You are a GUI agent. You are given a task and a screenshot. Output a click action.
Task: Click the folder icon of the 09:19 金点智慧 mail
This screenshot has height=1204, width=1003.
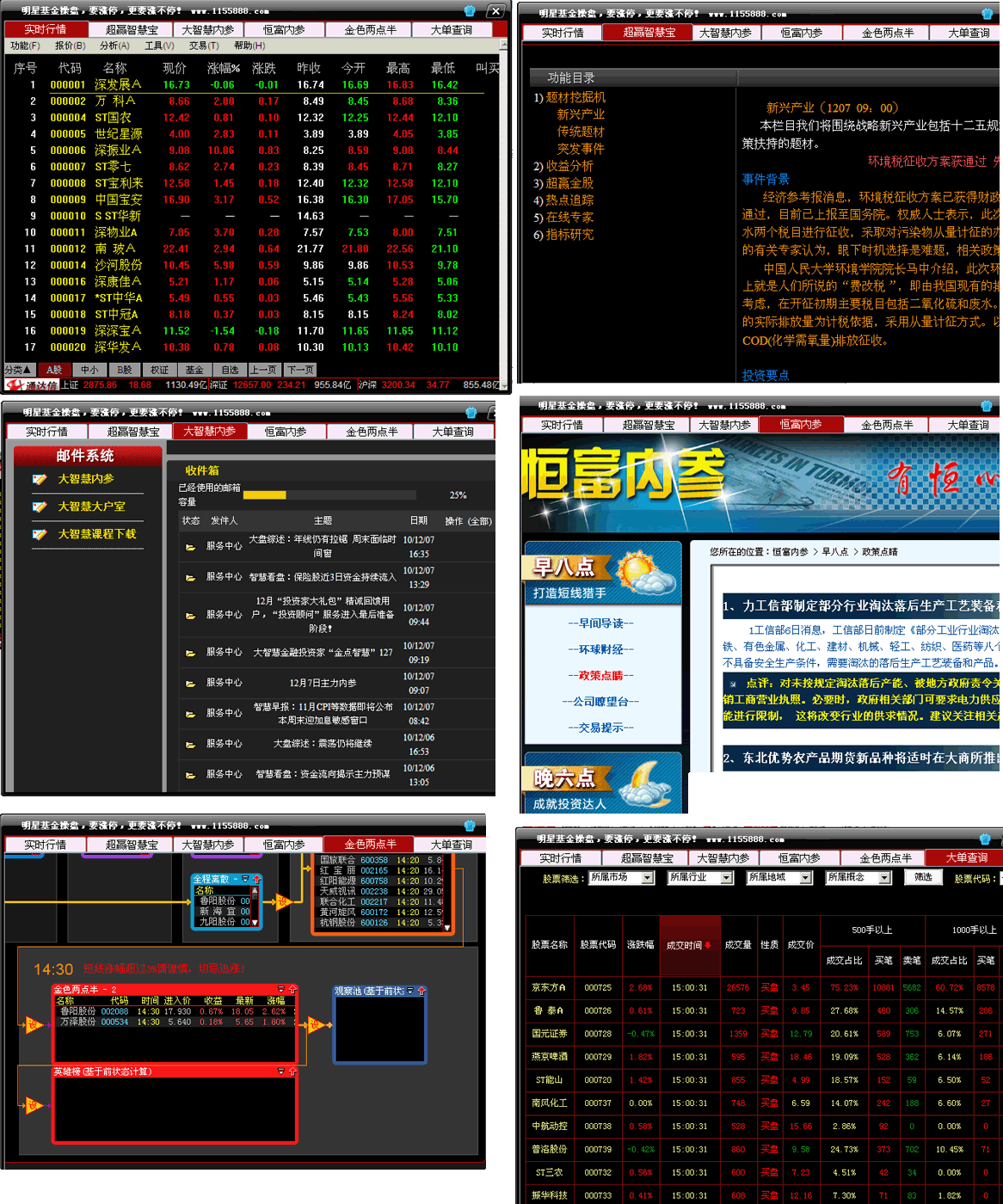(x=190, y=653)
